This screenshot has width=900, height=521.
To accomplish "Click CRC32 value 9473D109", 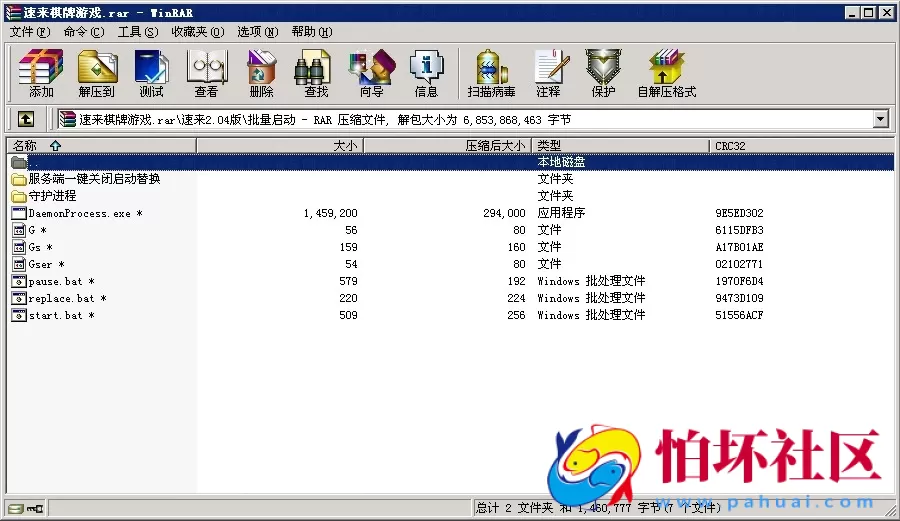I will (x=739, y=298).
